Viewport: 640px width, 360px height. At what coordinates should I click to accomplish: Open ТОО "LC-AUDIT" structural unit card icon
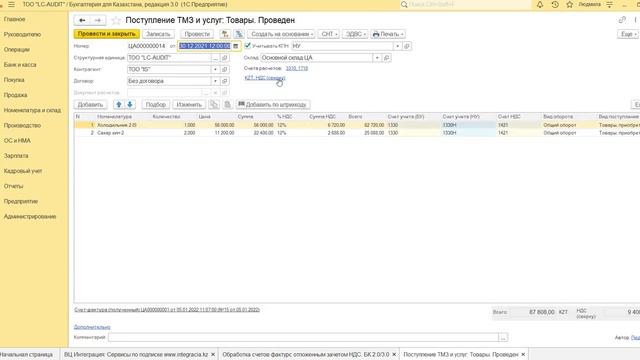(224, 58)
